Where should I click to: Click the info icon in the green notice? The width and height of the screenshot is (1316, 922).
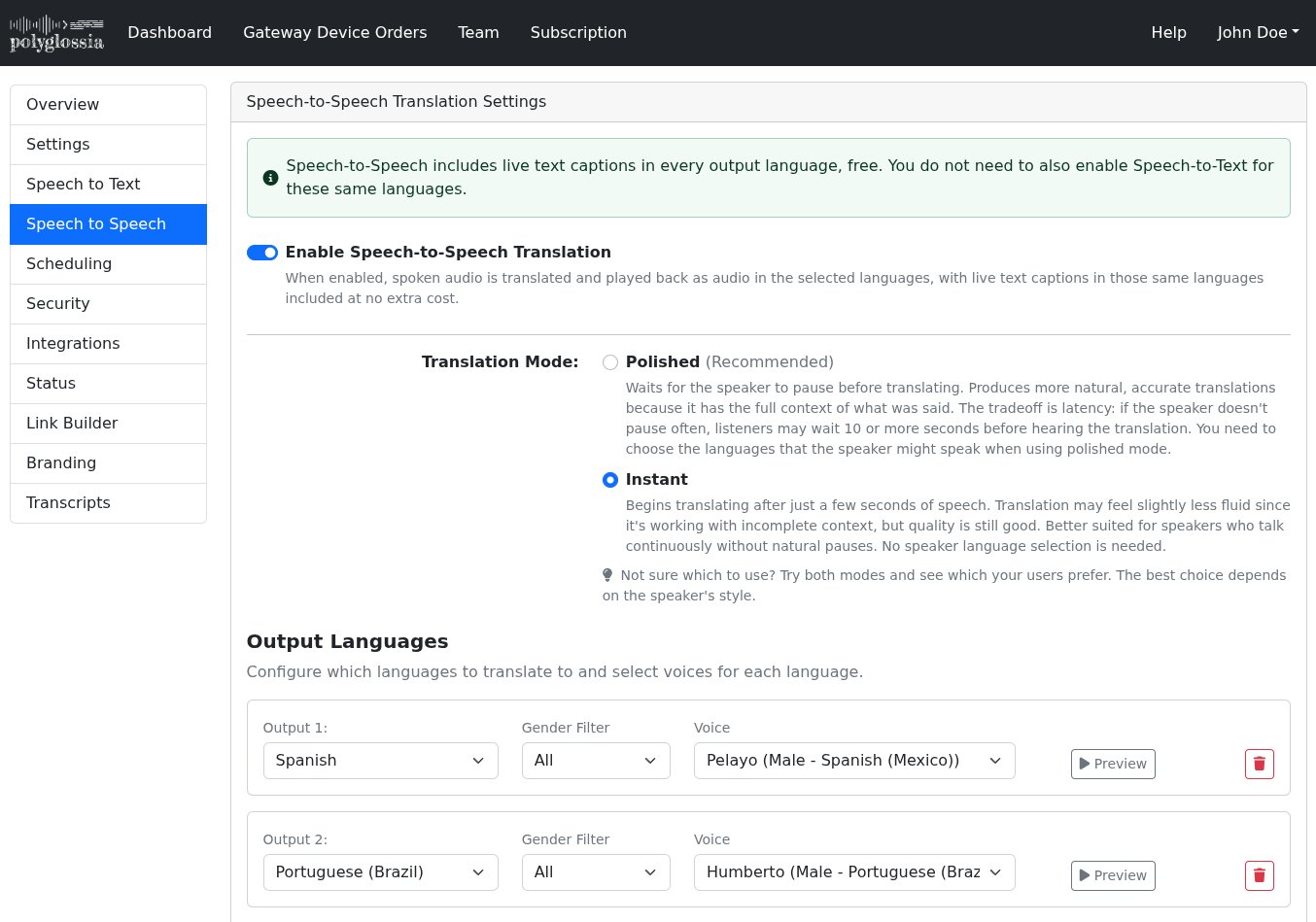click(270, 178)
